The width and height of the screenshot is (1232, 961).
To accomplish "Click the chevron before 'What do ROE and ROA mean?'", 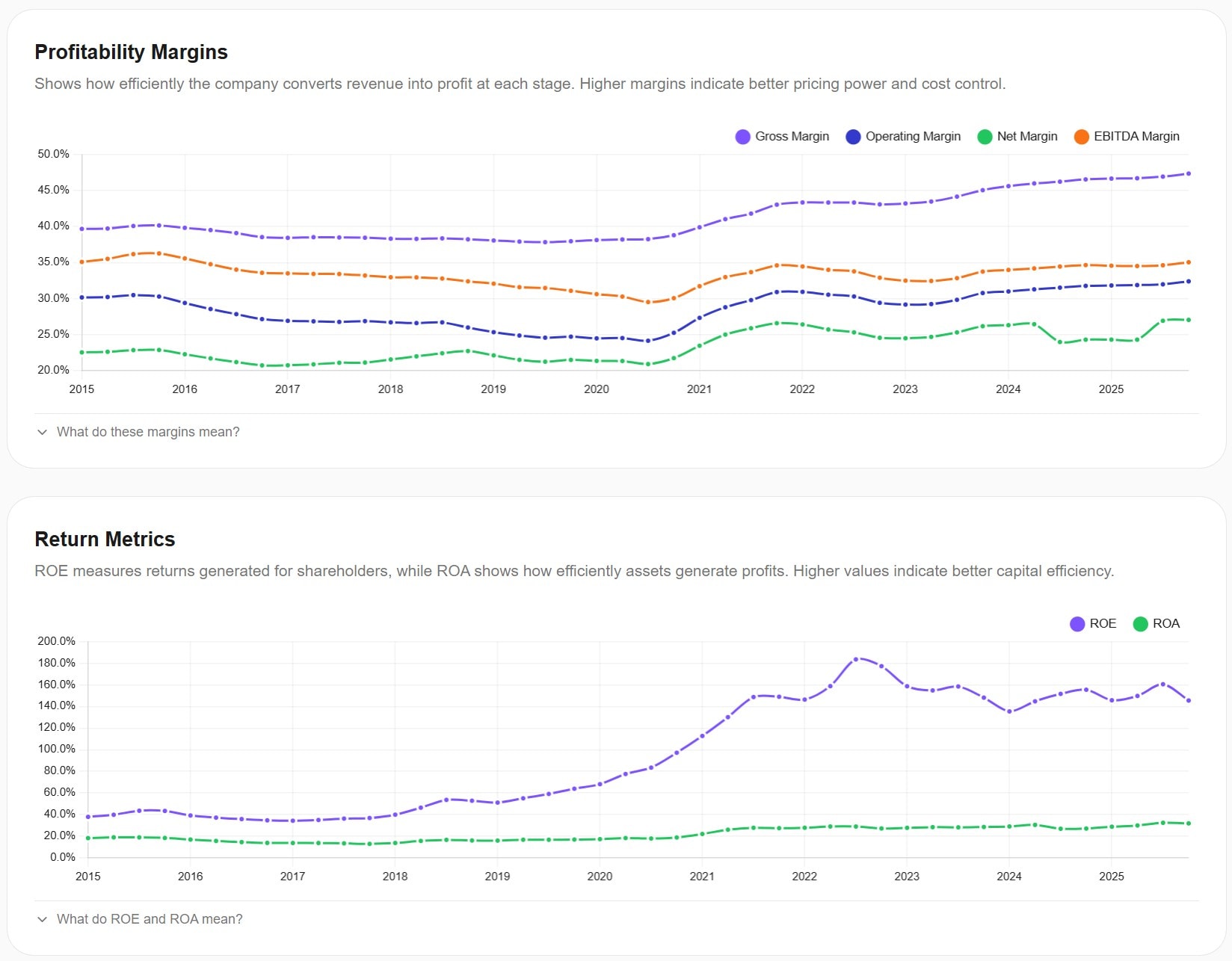I will click(43, 918).
